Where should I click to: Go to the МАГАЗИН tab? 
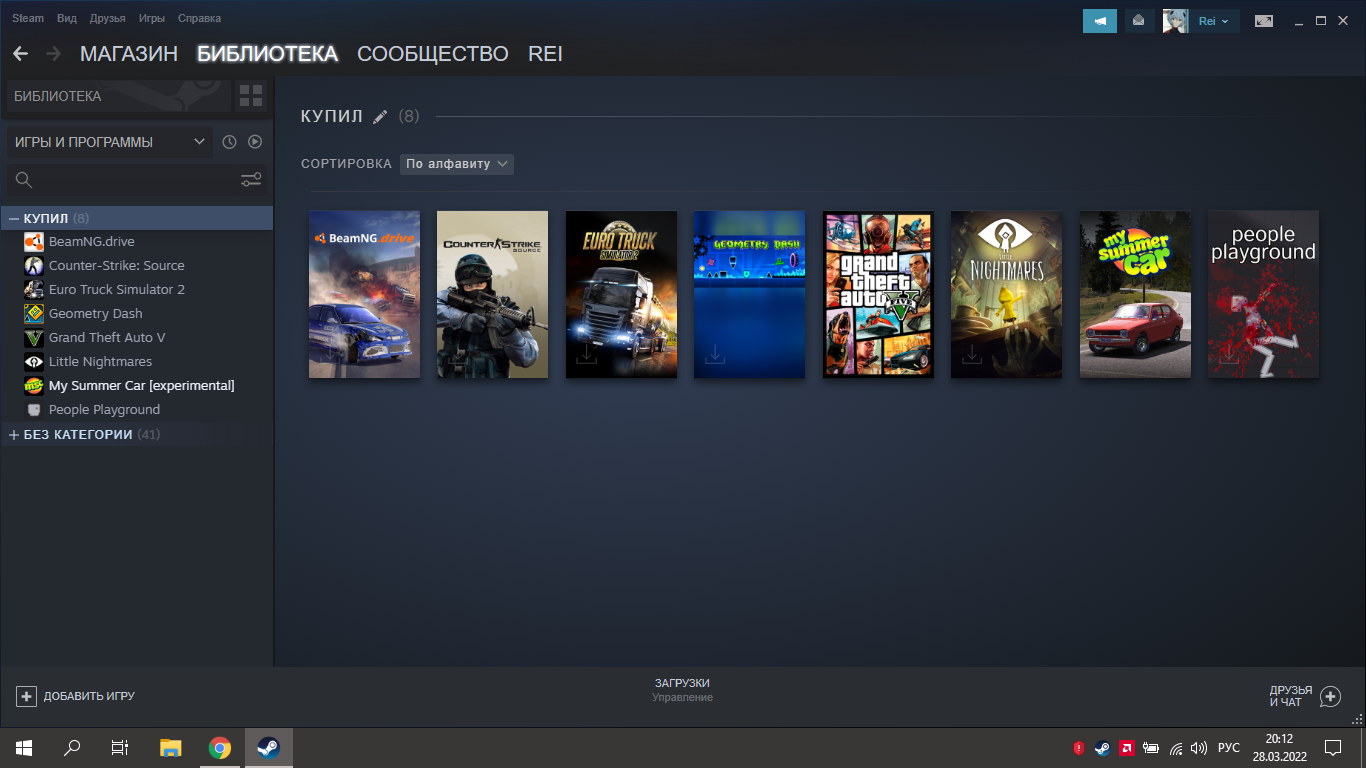(129, 54)
